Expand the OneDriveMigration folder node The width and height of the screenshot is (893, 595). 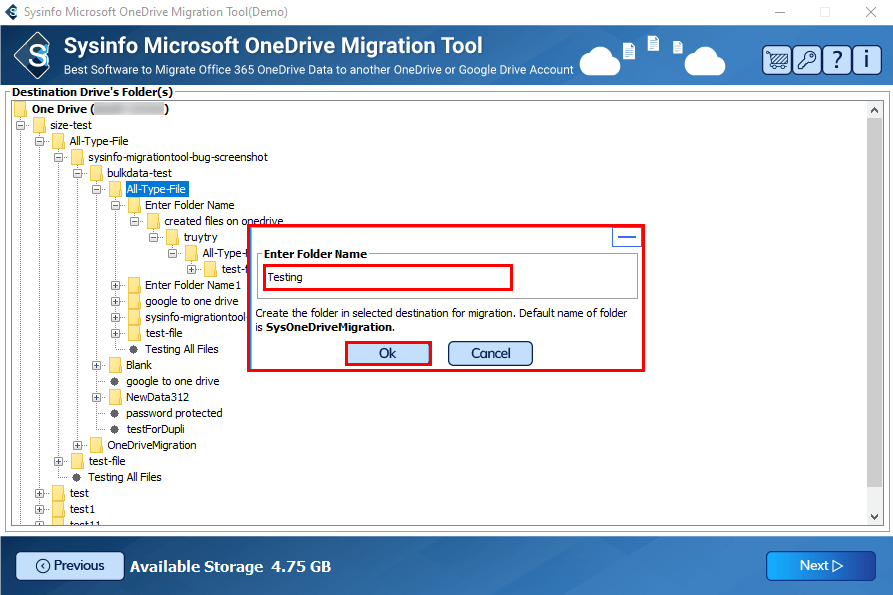click(x=78, y=445)
